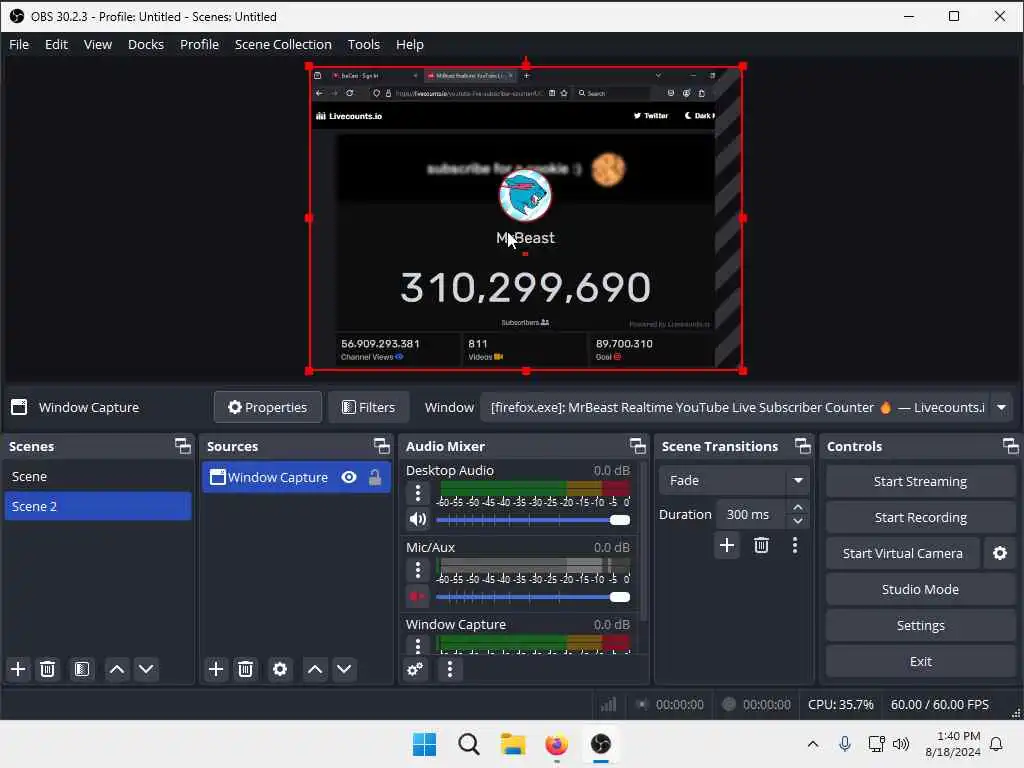Open transition properties three-dot menu
Viewport: 1024px width, 768px height.
[795, 545]
